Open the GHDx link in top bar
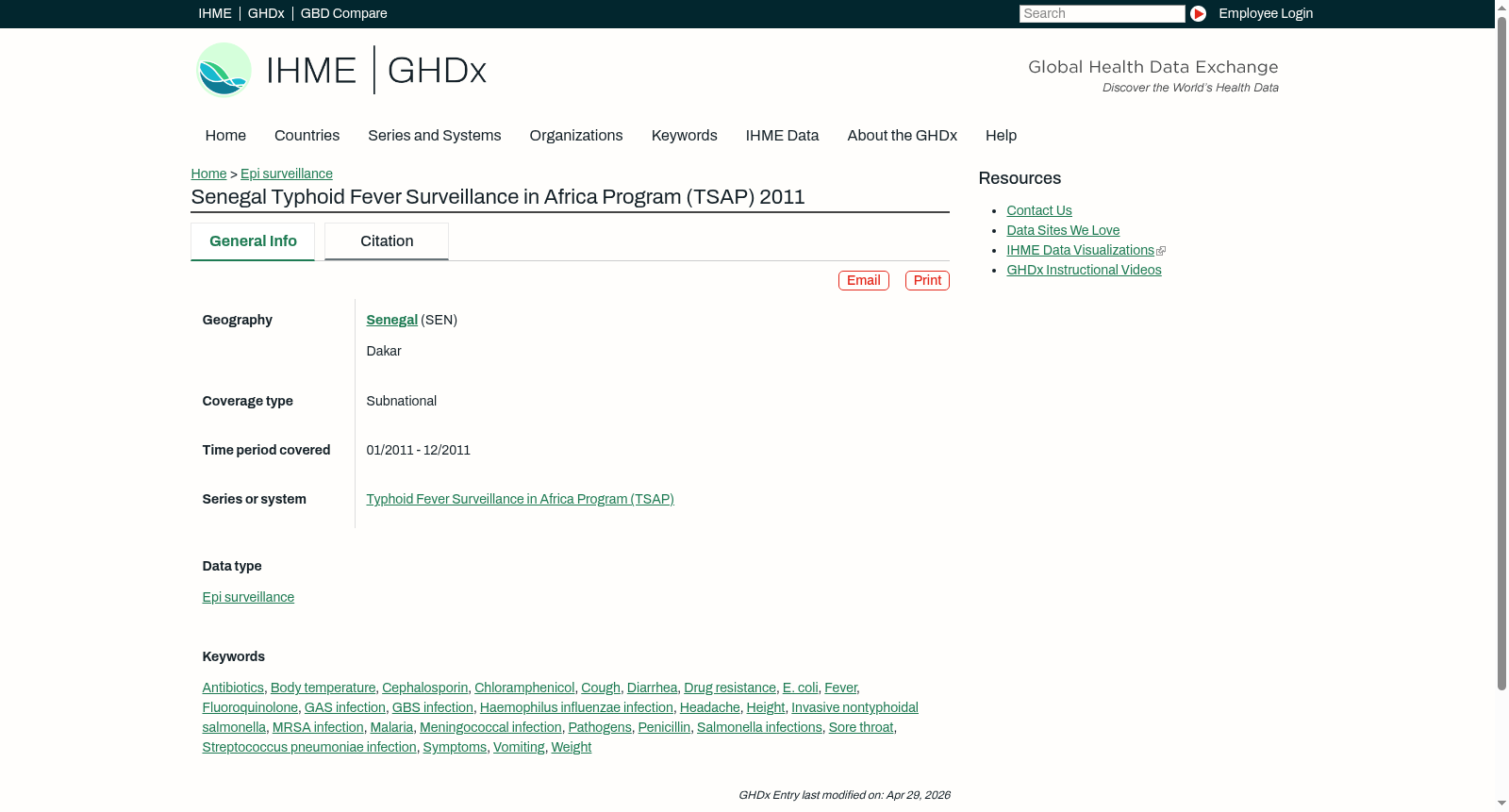 coord(266,13)
